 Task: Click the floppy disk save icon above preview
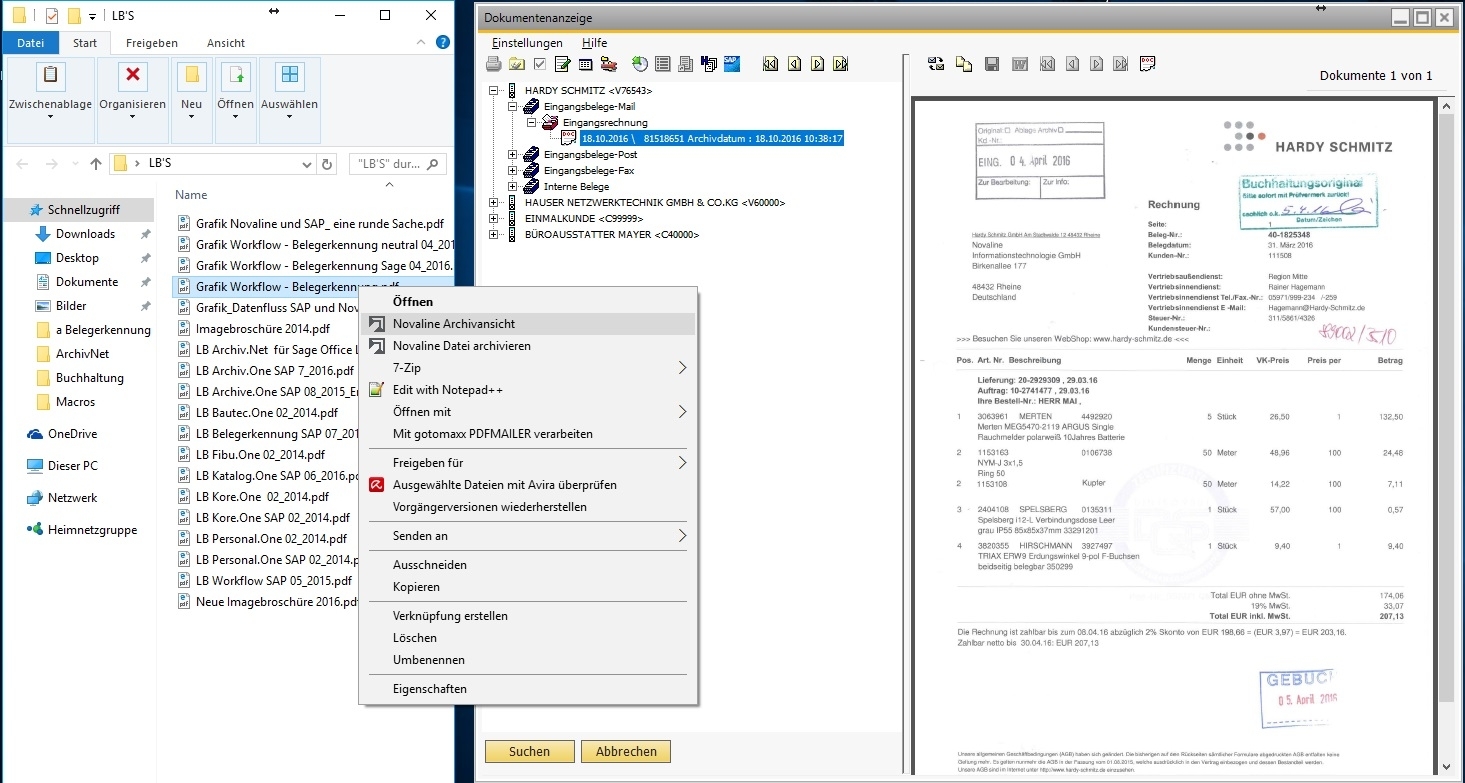pyautogui.click(x=992, y=64)
